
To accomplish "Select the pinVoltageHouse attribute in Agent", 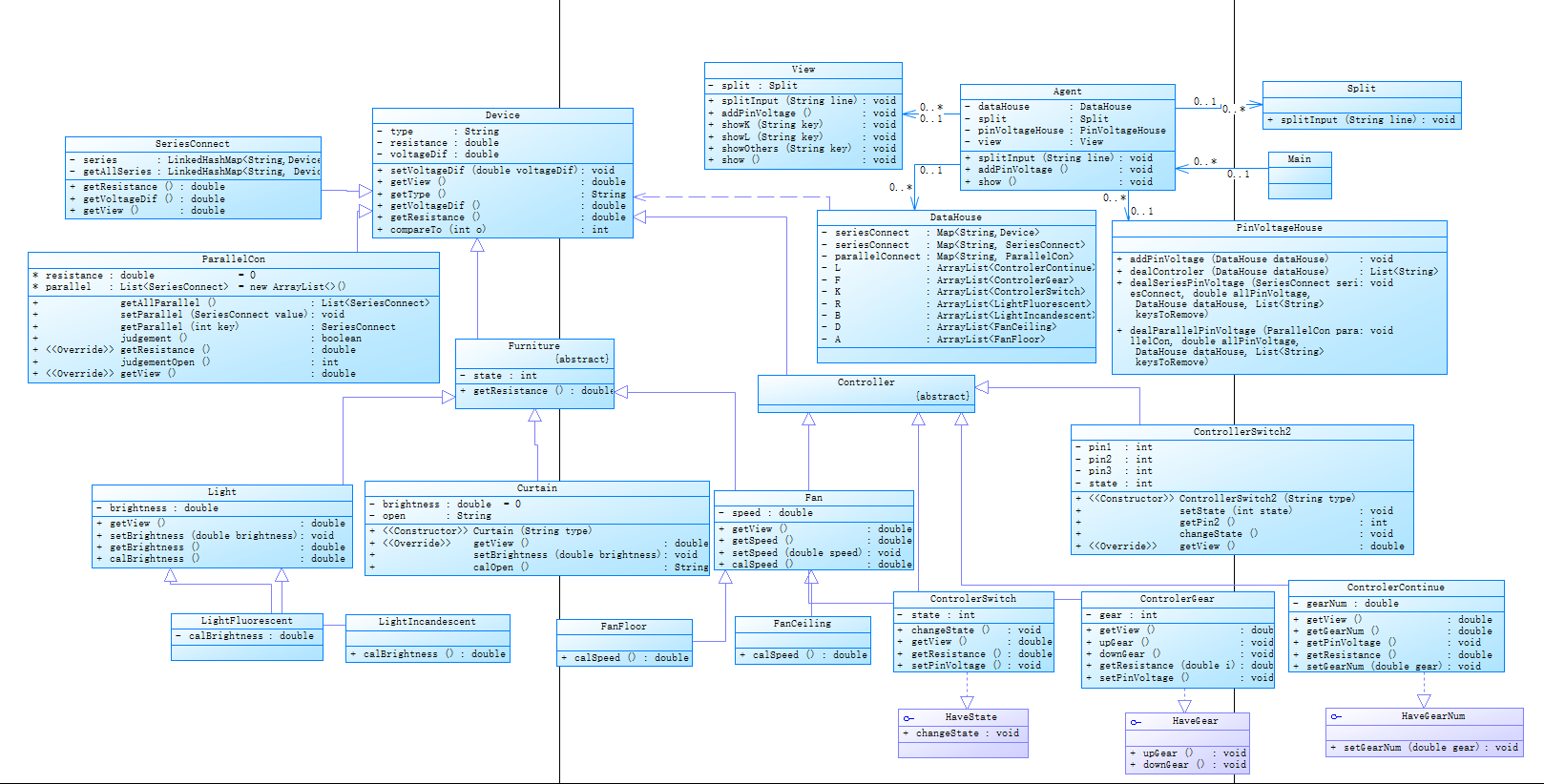I will (1065, 131).
